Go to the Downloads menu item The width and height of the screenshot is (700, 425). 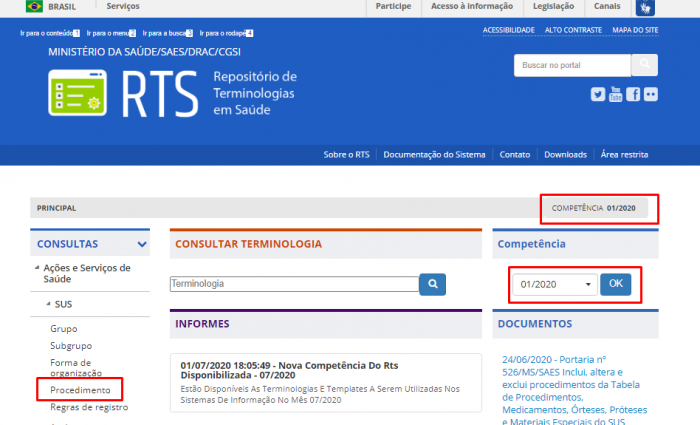point(565,155)
